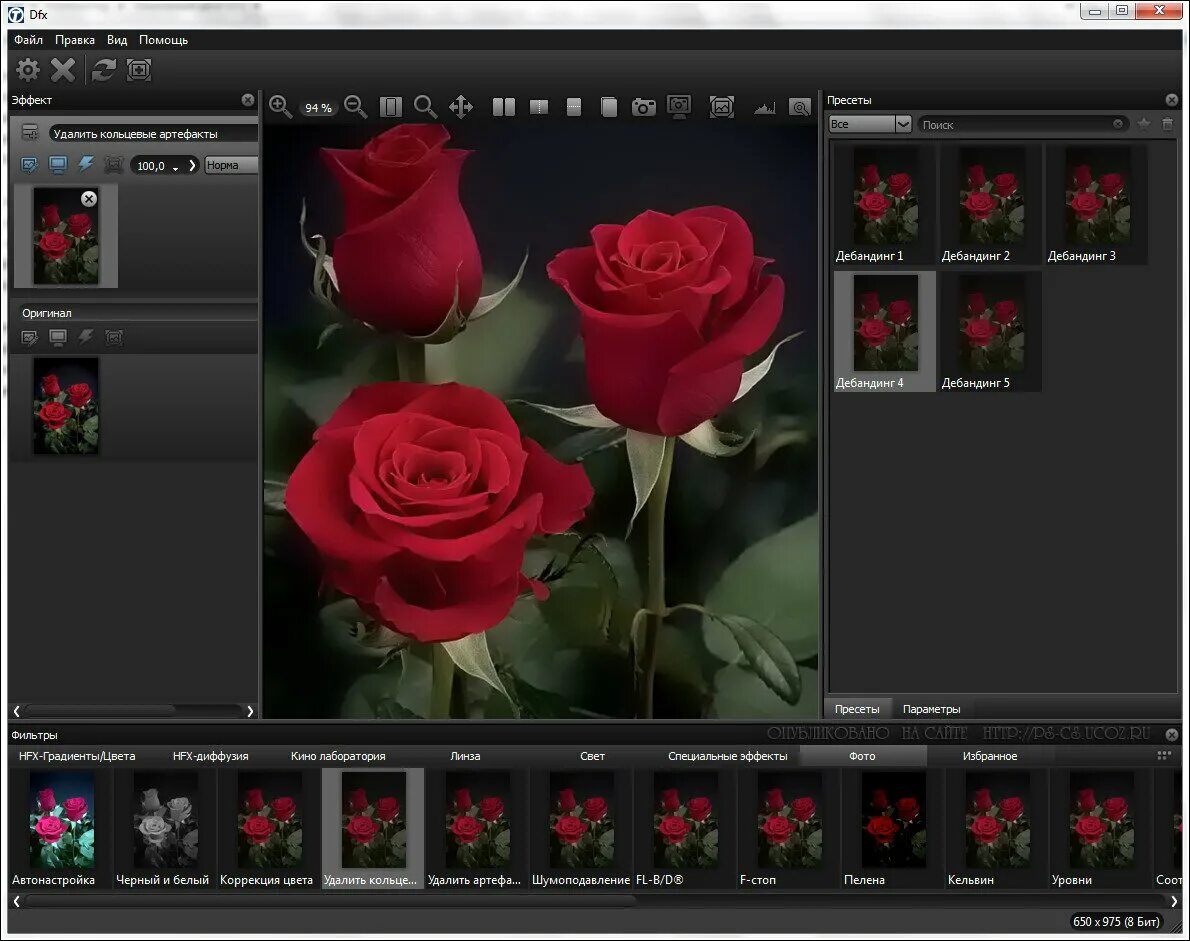The height and width of the screenshot is (941, 1190).
Task: Switch to the Параметры tab
Action: click(931, 709)
